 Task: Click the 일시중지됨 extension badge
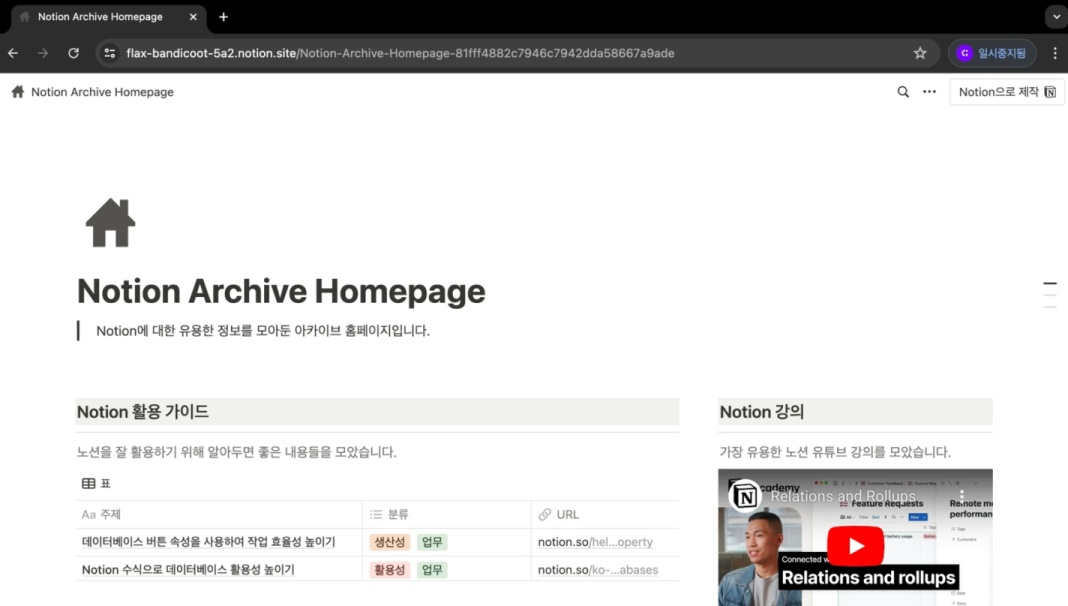pos(991,52)
